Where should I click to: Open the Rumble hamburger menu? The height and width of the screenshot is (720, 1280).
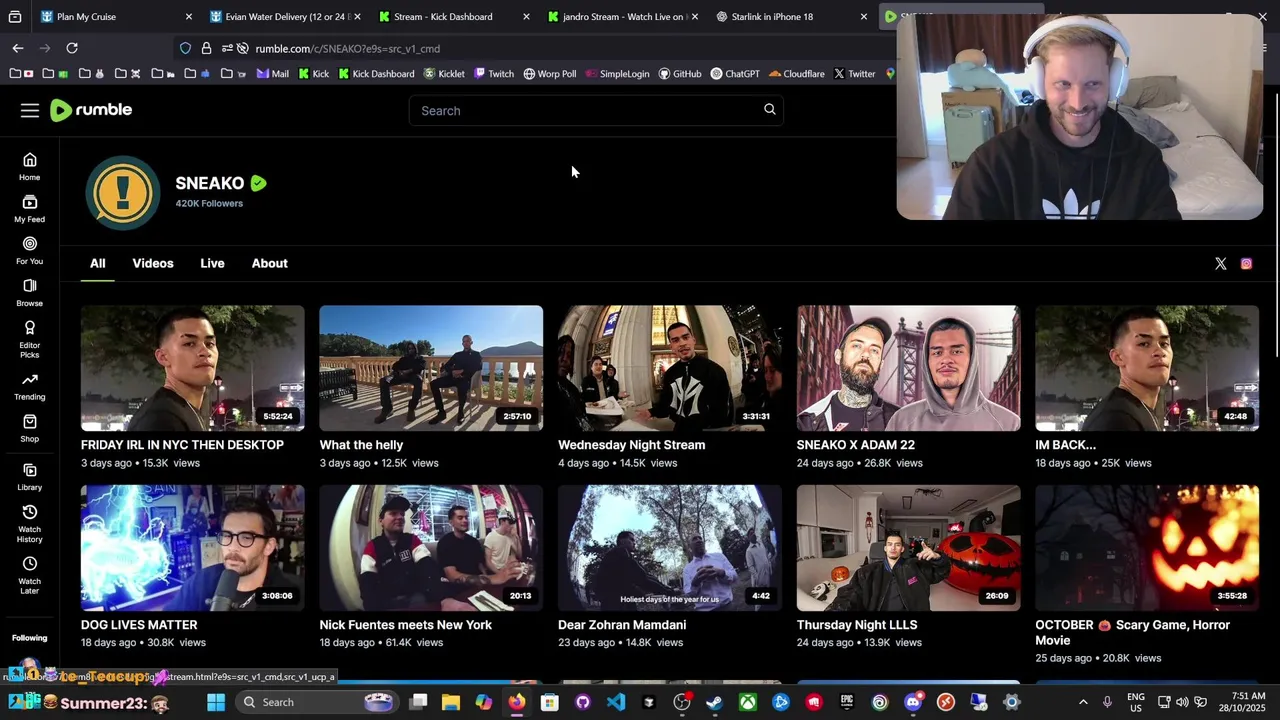pyautogui.click(x=29, y=110)
